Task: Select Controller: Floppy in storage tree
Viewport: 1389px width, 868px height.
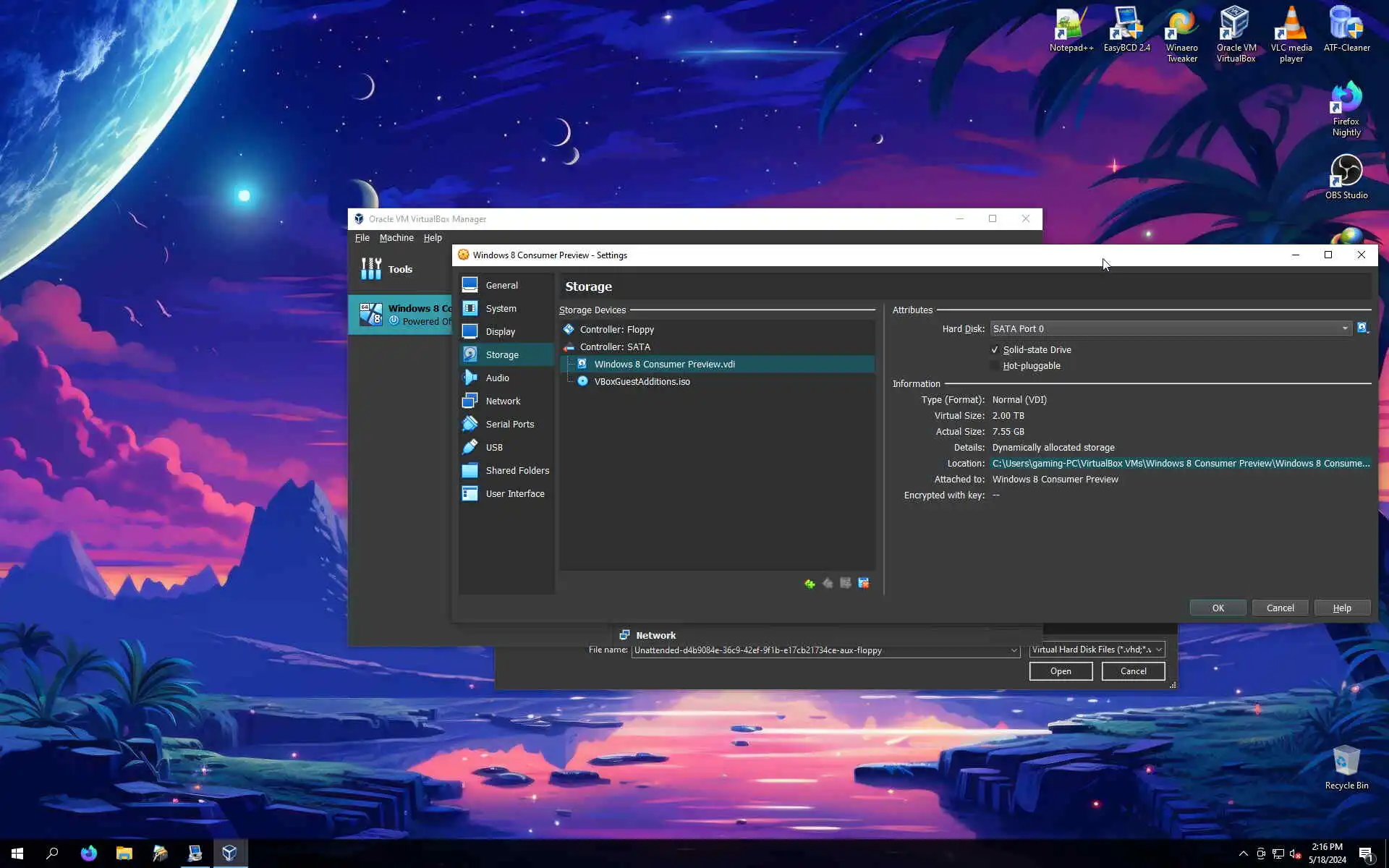Action: (616, 329)
